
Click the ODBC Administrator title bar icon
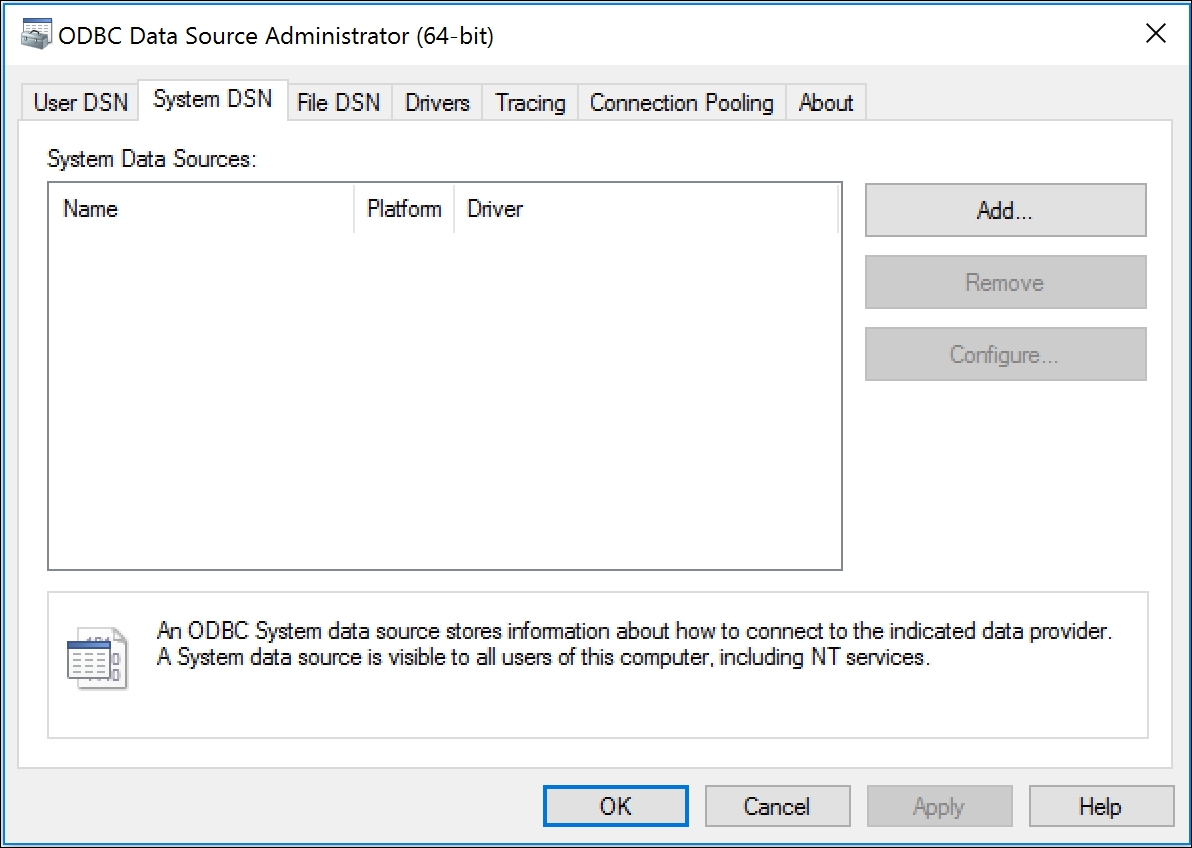click(36, 34)
